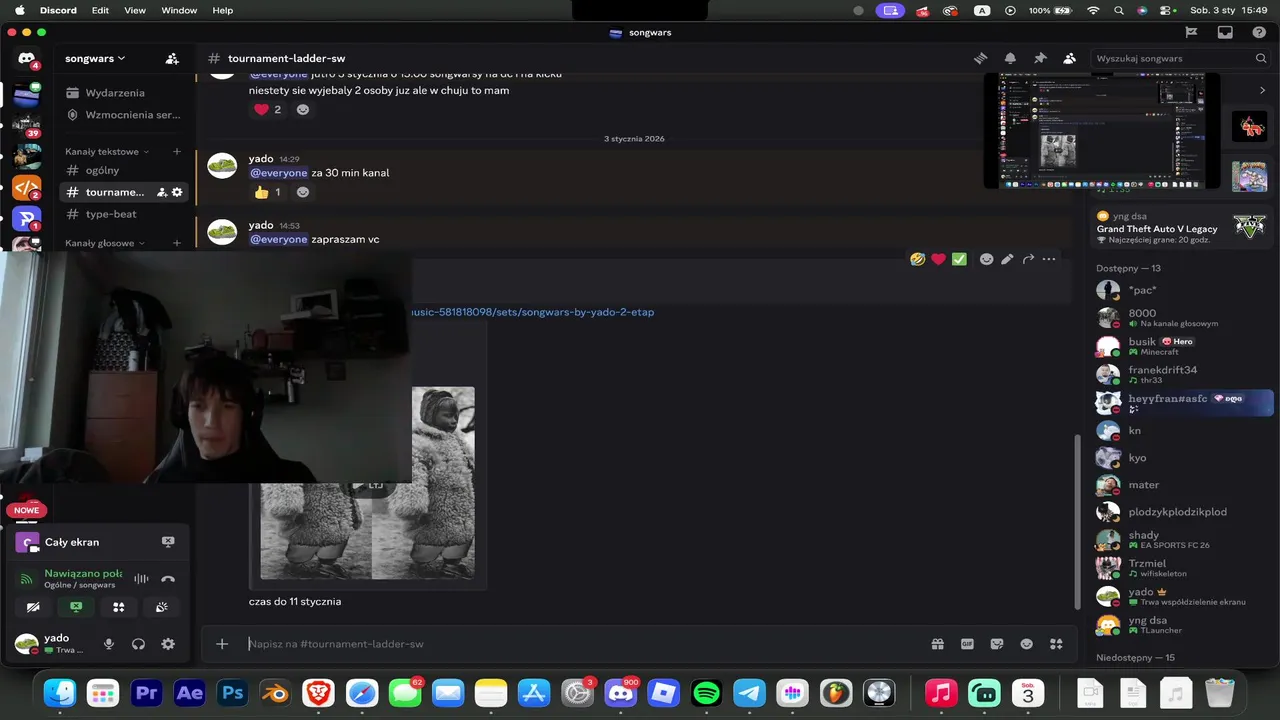Open the sticker picker
This screenshot has height=720, width=1280.
pyautogui.click(x=997, y=644)
